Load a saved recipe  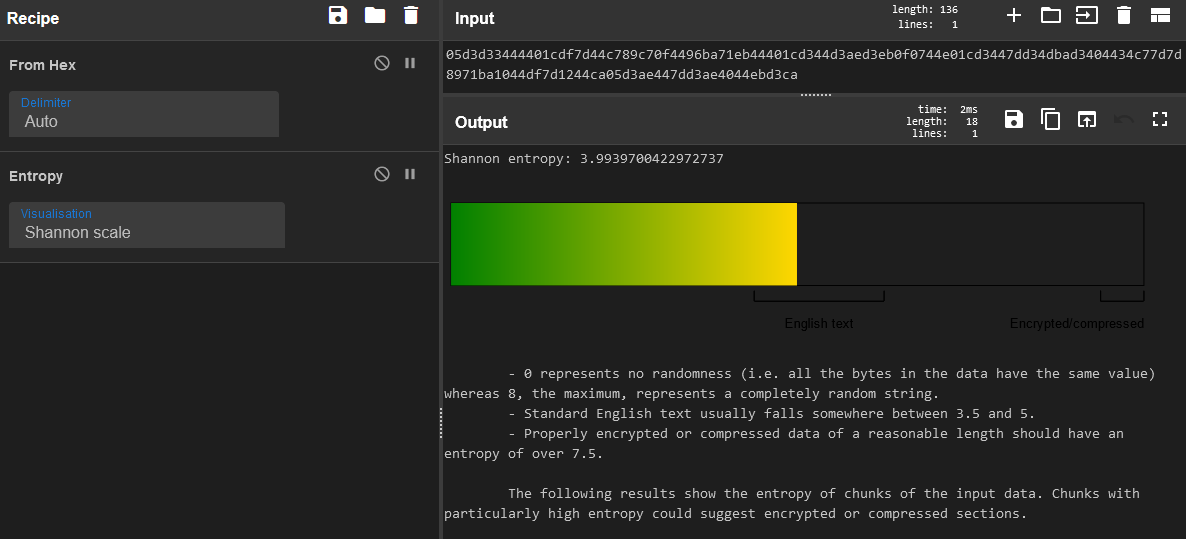tap(375, 15)
